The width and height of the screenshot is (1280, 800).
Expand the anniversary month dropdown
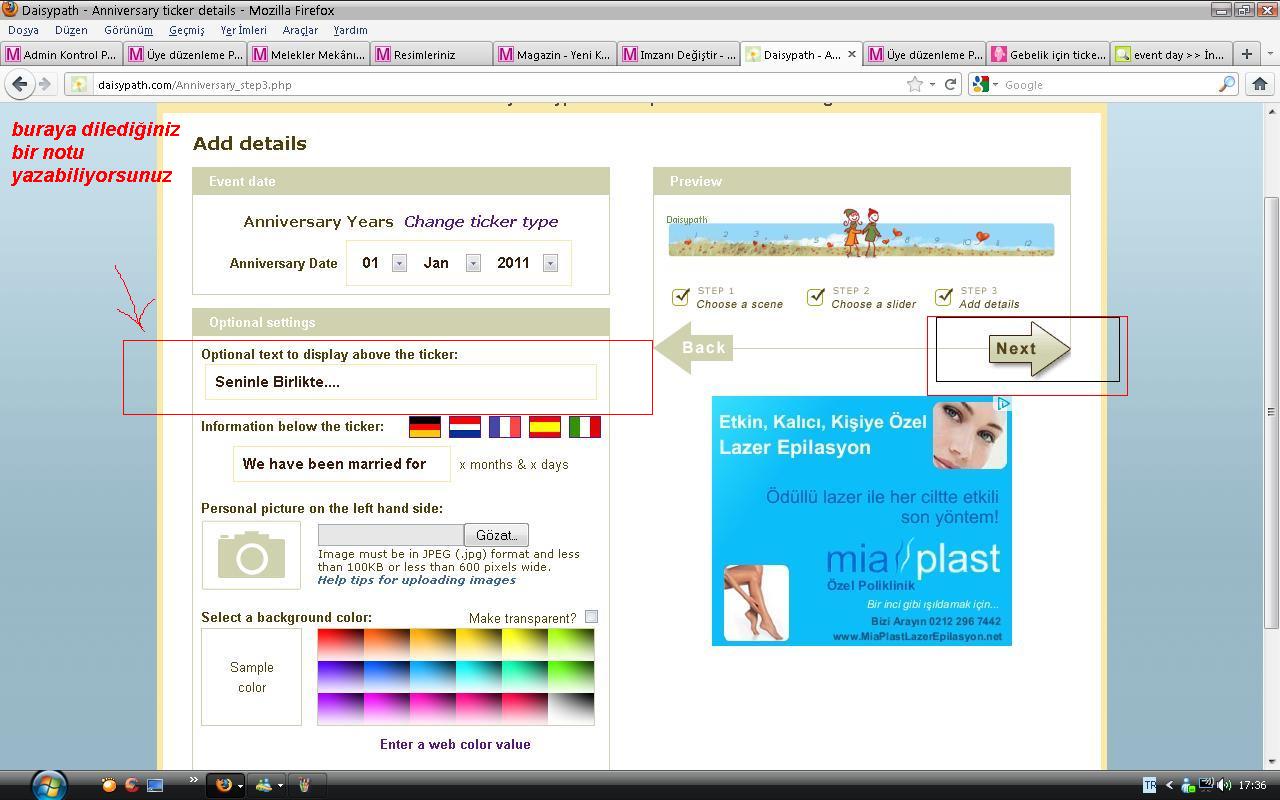(x=473, y=263)
